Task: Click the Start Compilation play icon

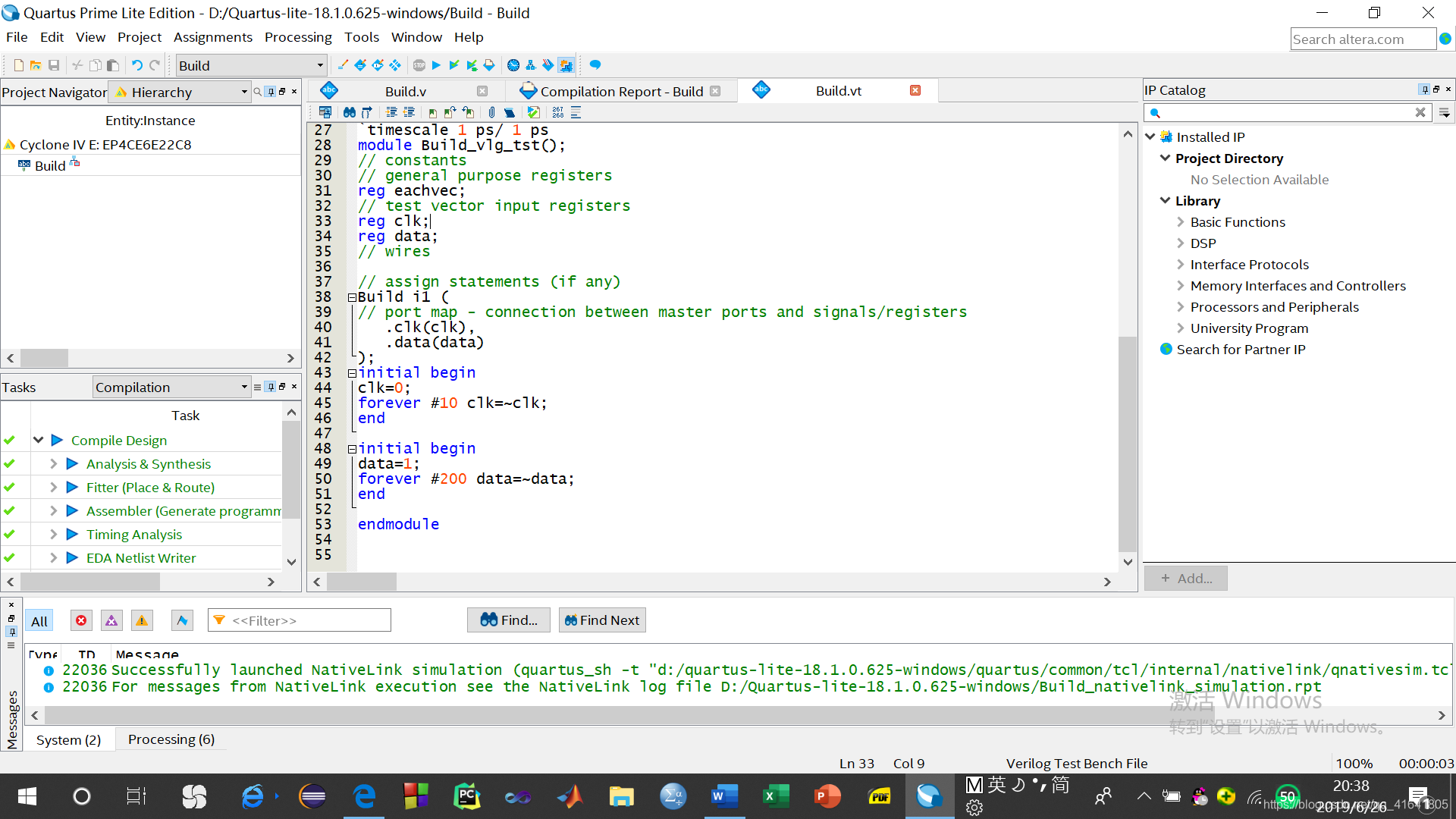Action: tap(436, 65)
